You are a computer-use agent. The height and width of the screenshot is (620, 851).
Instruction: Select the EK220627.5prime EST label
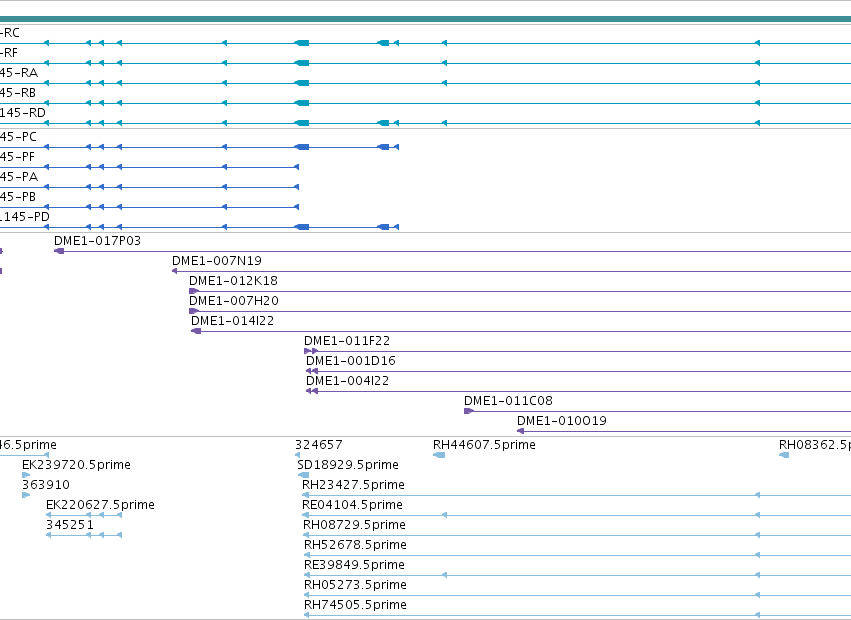(100, 505)
